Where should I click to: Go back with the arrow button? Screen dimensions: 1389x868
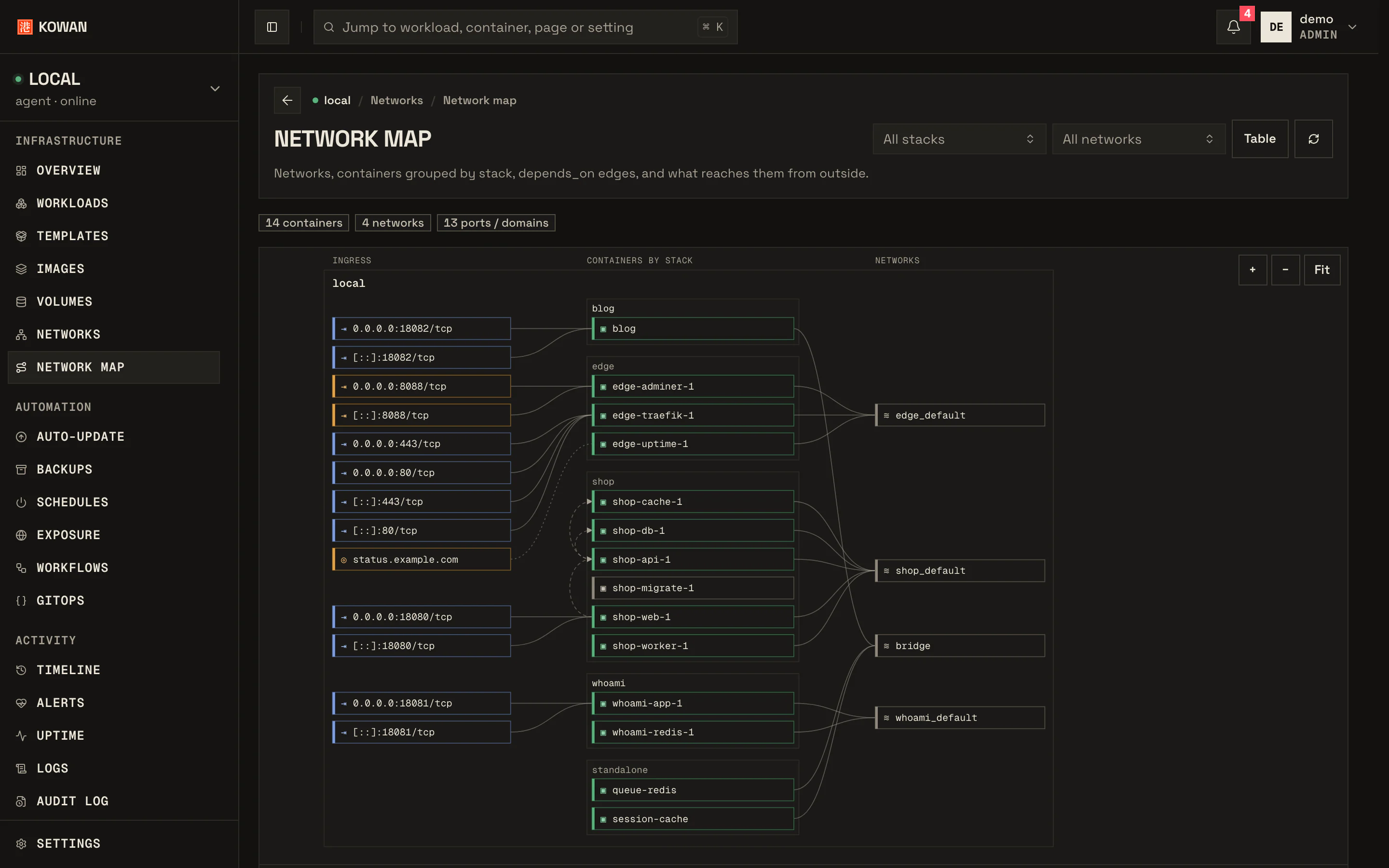[x=287, y=100]
